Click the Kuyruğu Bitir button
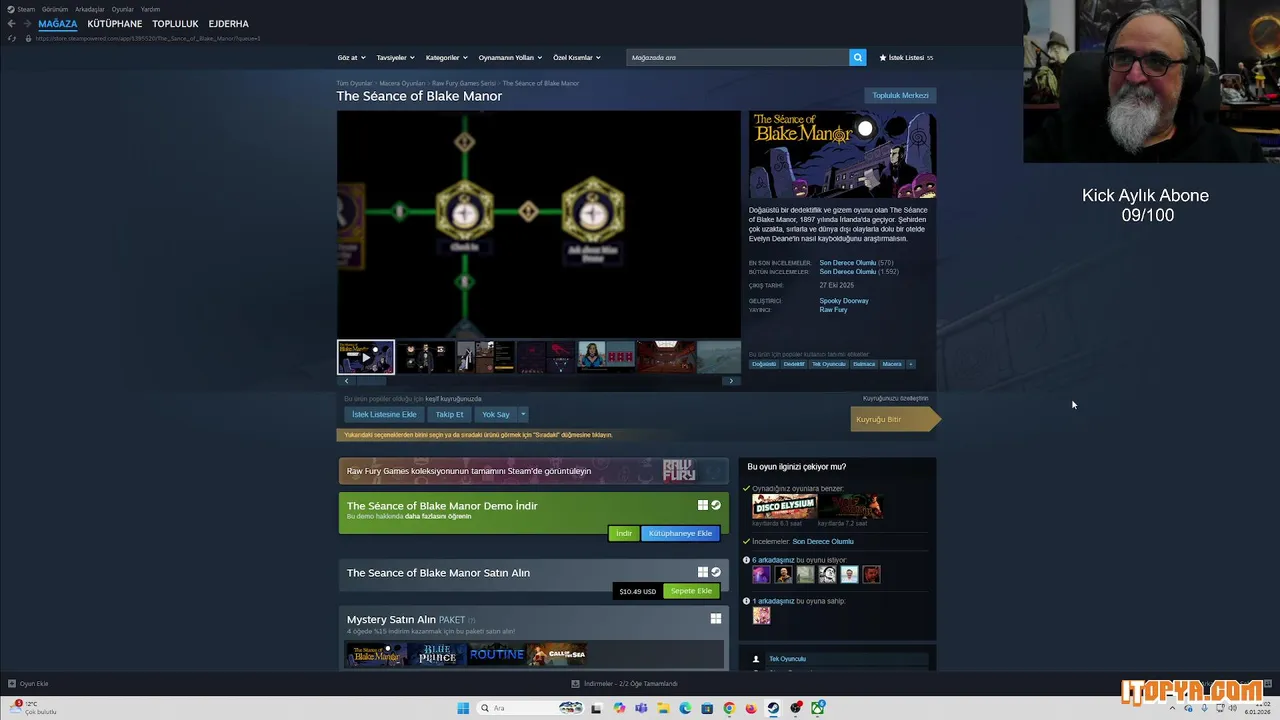The width and height of the screenshot is (1280, 720). click(894, 419)
